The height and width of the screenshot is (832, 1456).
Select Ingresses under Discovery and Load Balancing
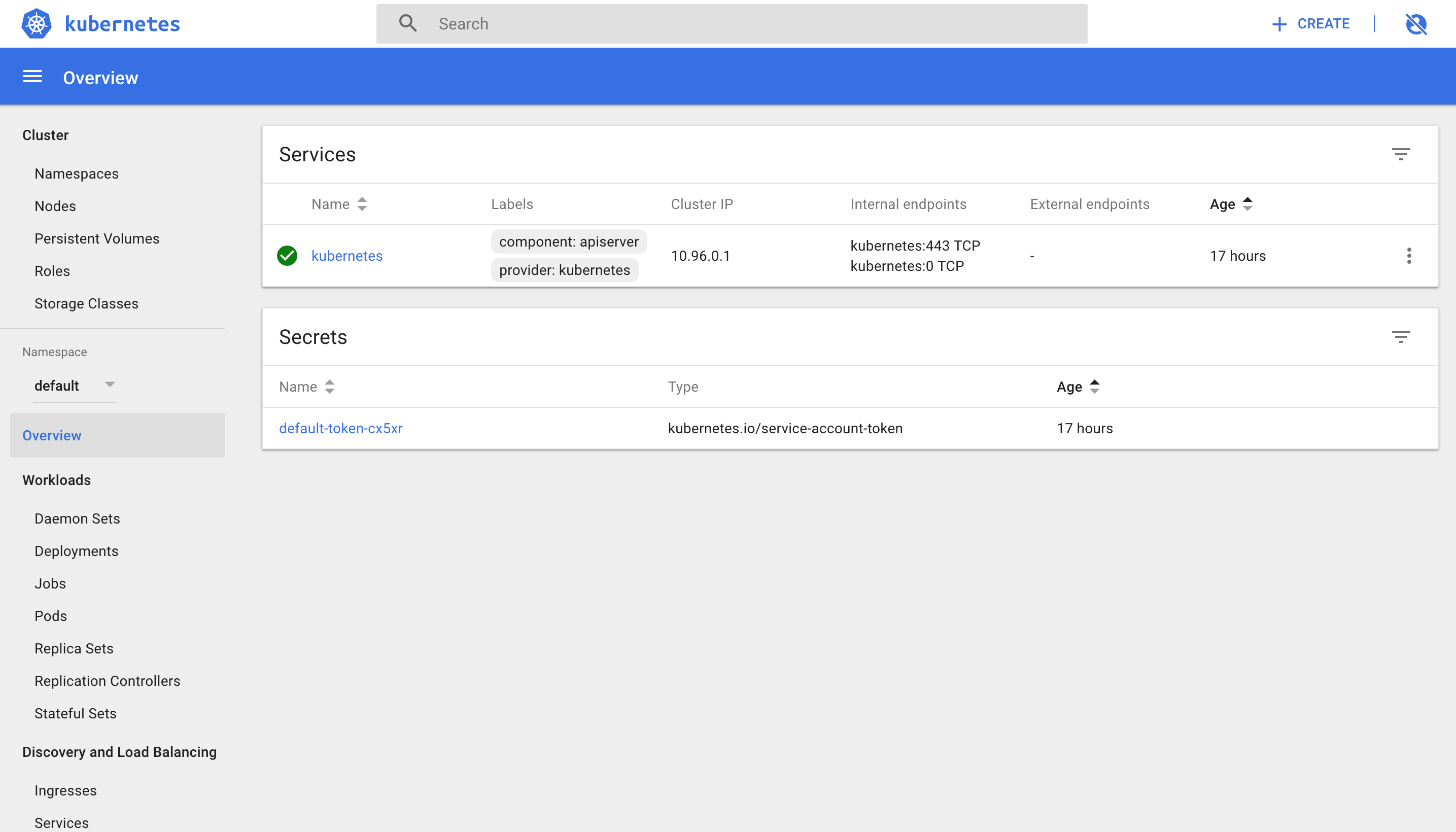(65, 790)
